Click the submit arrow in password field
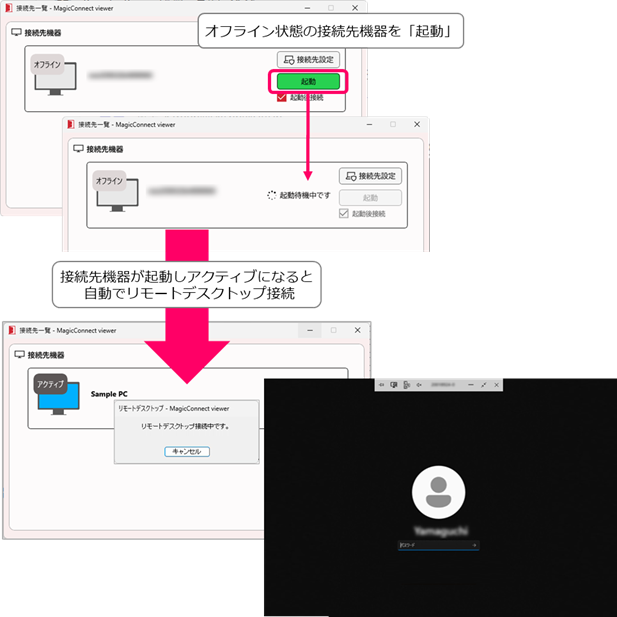This screenshot has height=617, width=617. (474, 545)
